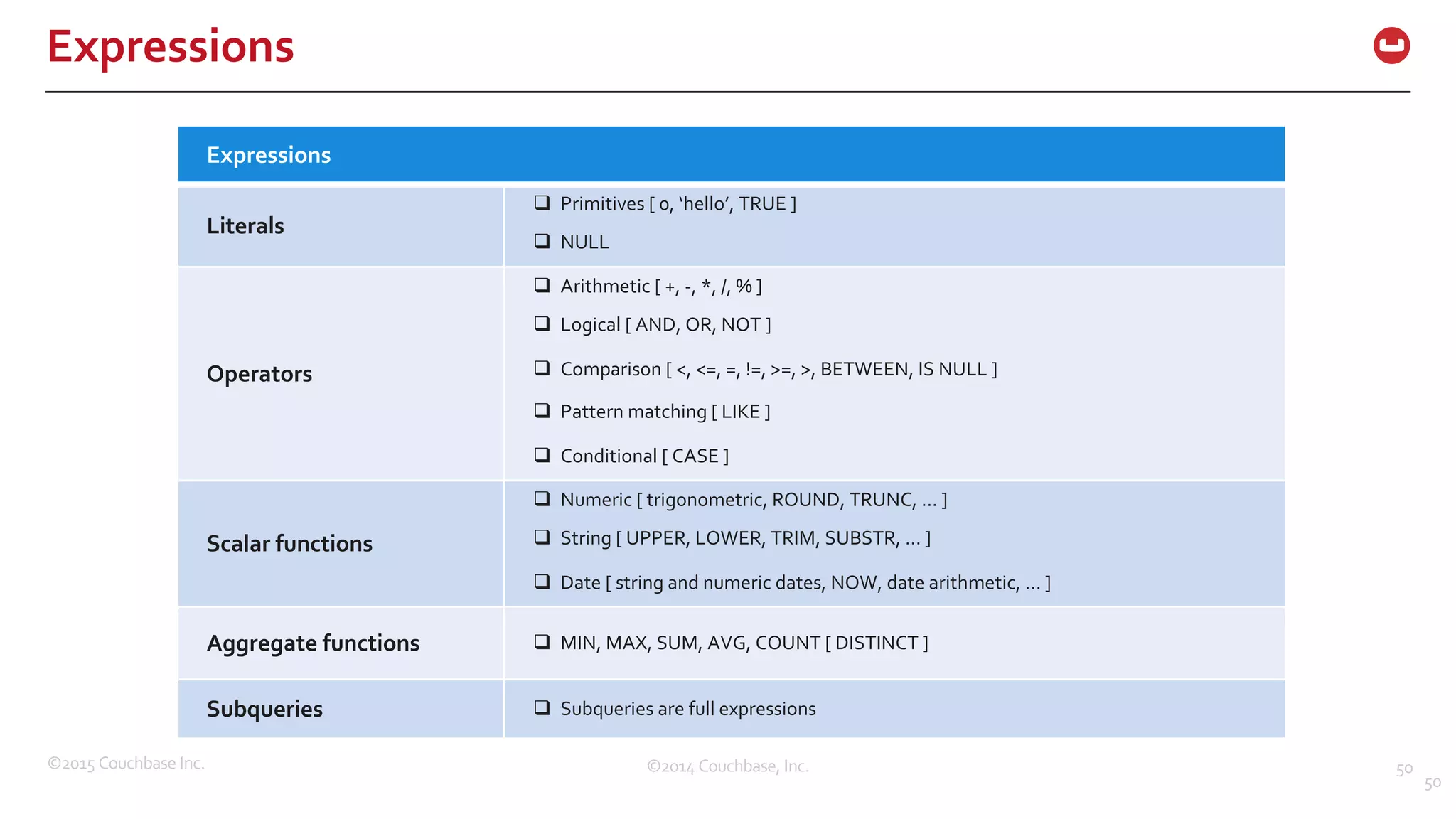
Task: Click the Couchbase logo icon
Action: pos(1391,45)
